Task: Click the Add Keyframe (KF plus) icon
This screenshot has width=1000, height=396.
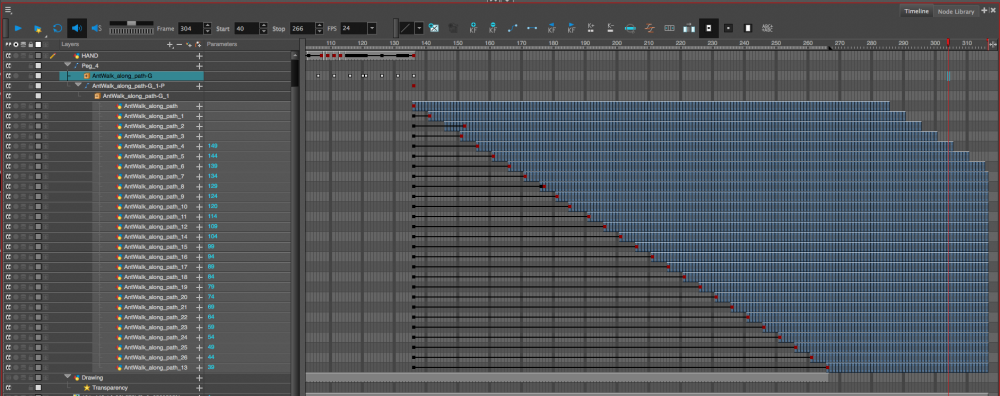Action: coord(473,28)
